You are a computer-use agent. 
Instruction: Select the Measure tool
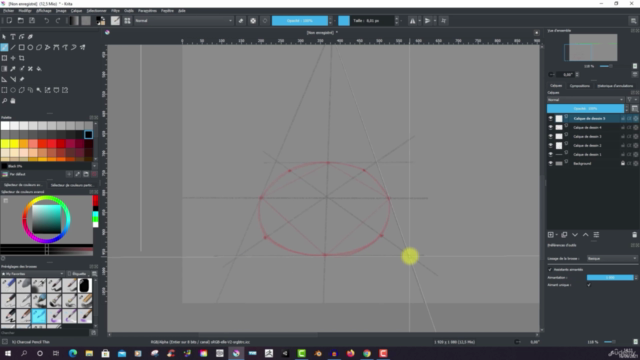[x=13, y=79]
